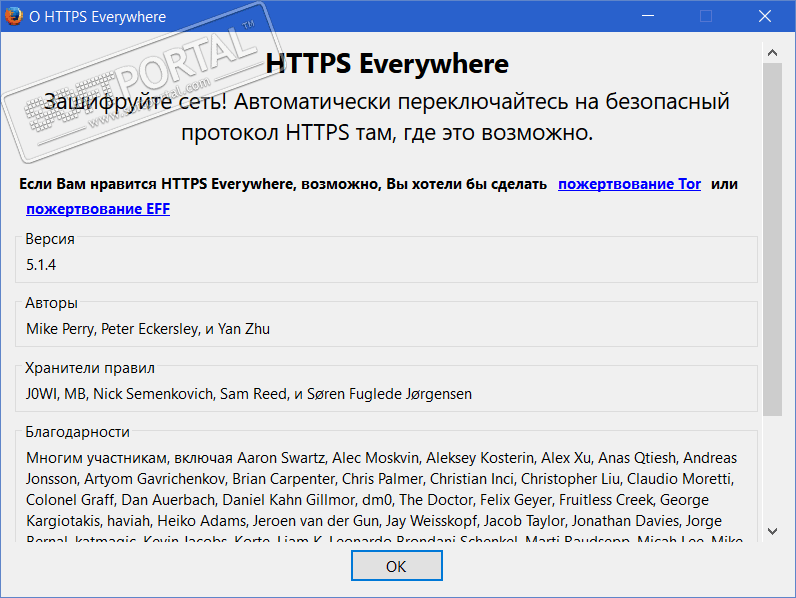Click the scrollbar up arrow

[x=773, y=53]
